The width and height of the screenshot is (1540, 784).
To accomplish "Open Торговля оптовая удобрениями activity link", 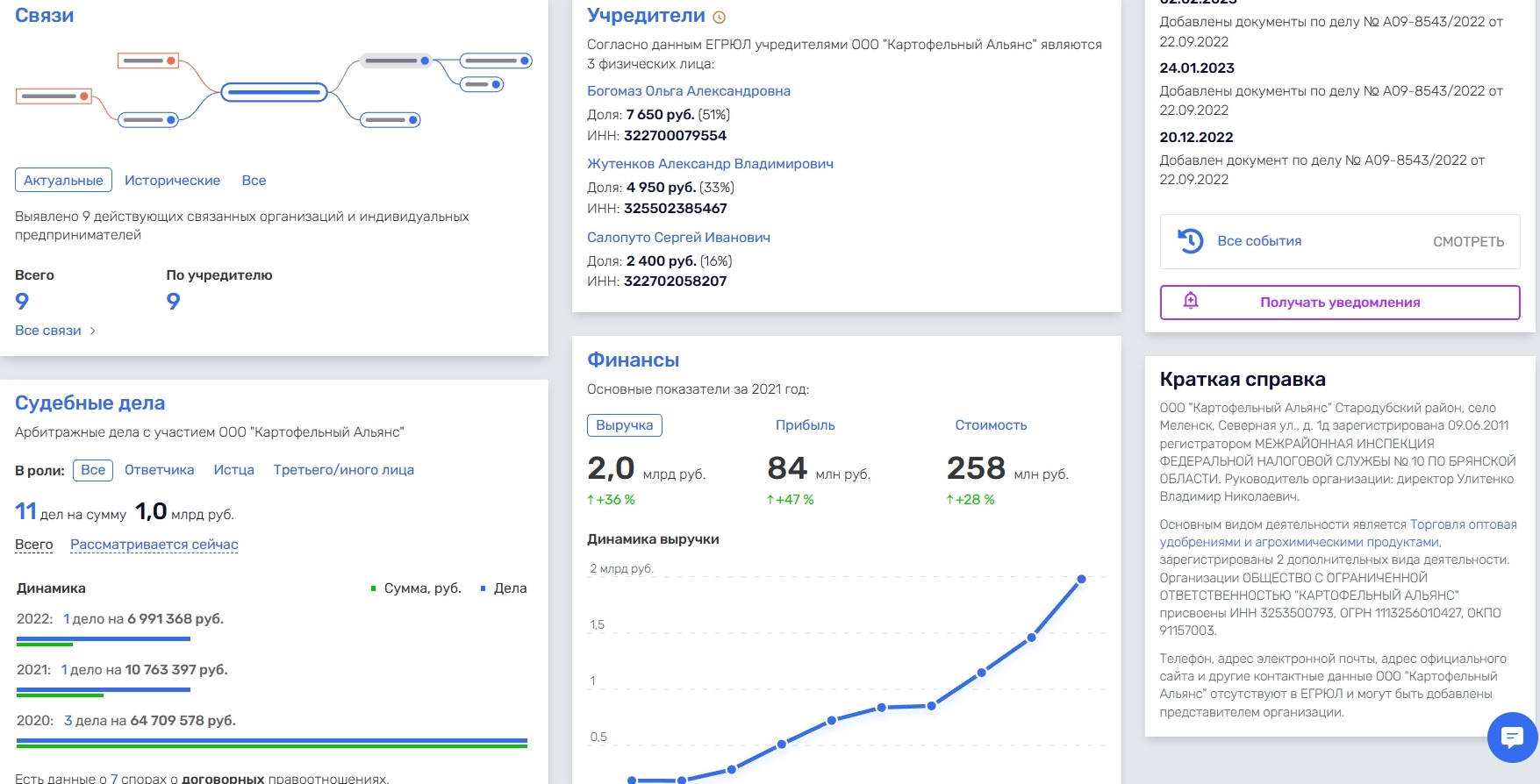I will coord(1338,533).
